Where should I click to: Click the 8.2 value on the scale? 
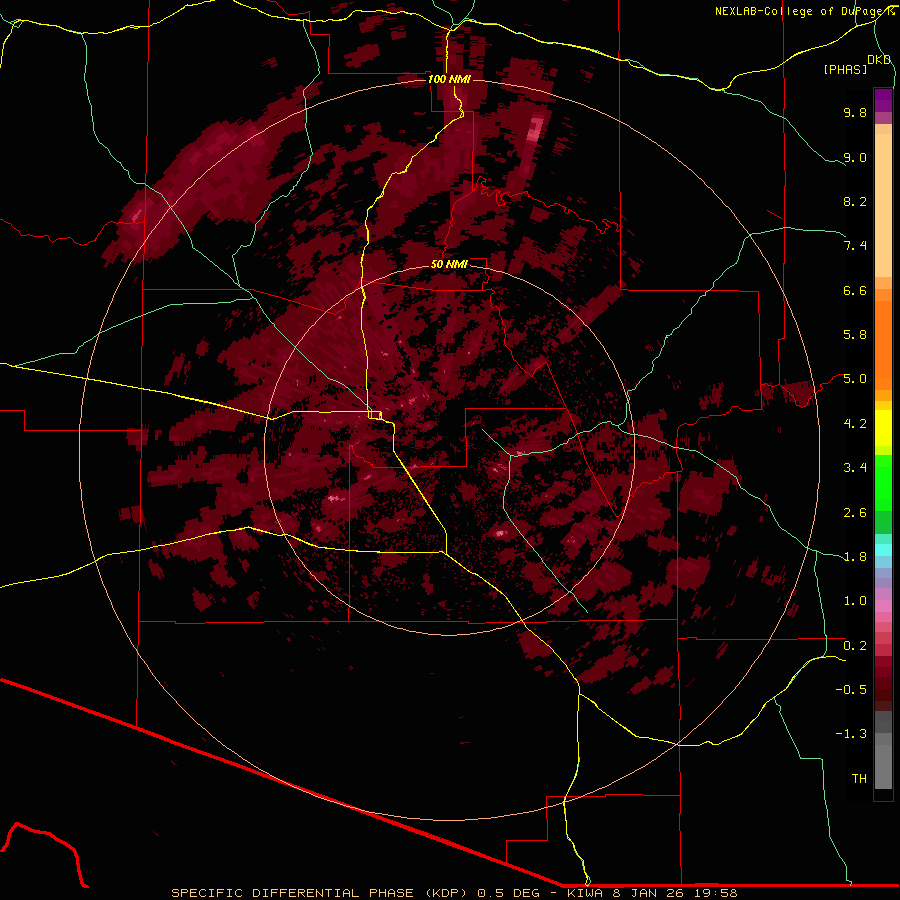[855, 201]
